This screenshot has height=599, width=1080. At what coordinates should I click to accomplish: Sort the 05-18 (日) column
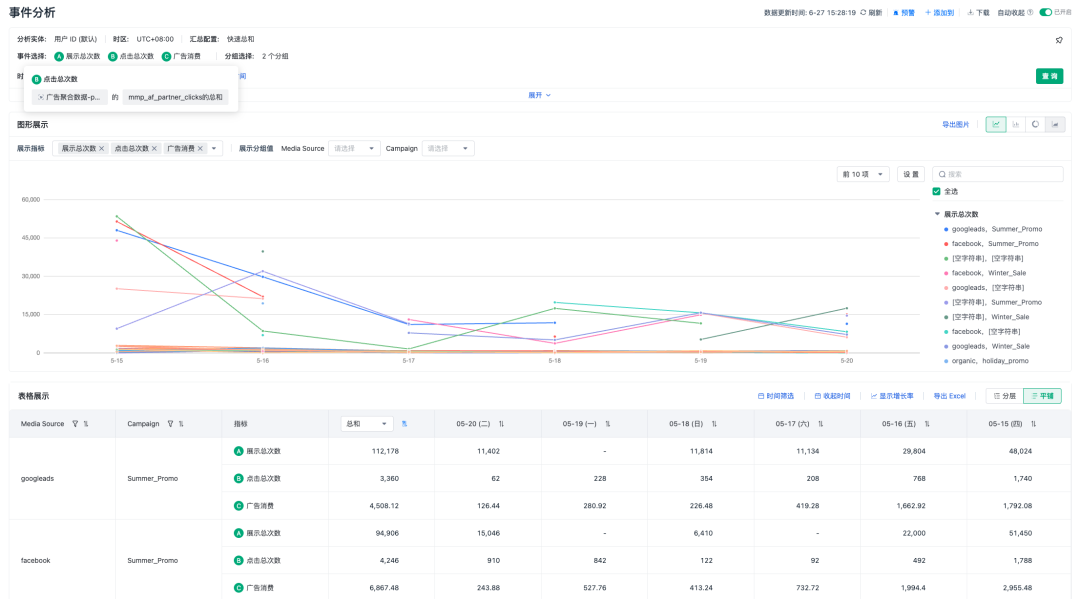pyautogui.click(x=714, y=424)
